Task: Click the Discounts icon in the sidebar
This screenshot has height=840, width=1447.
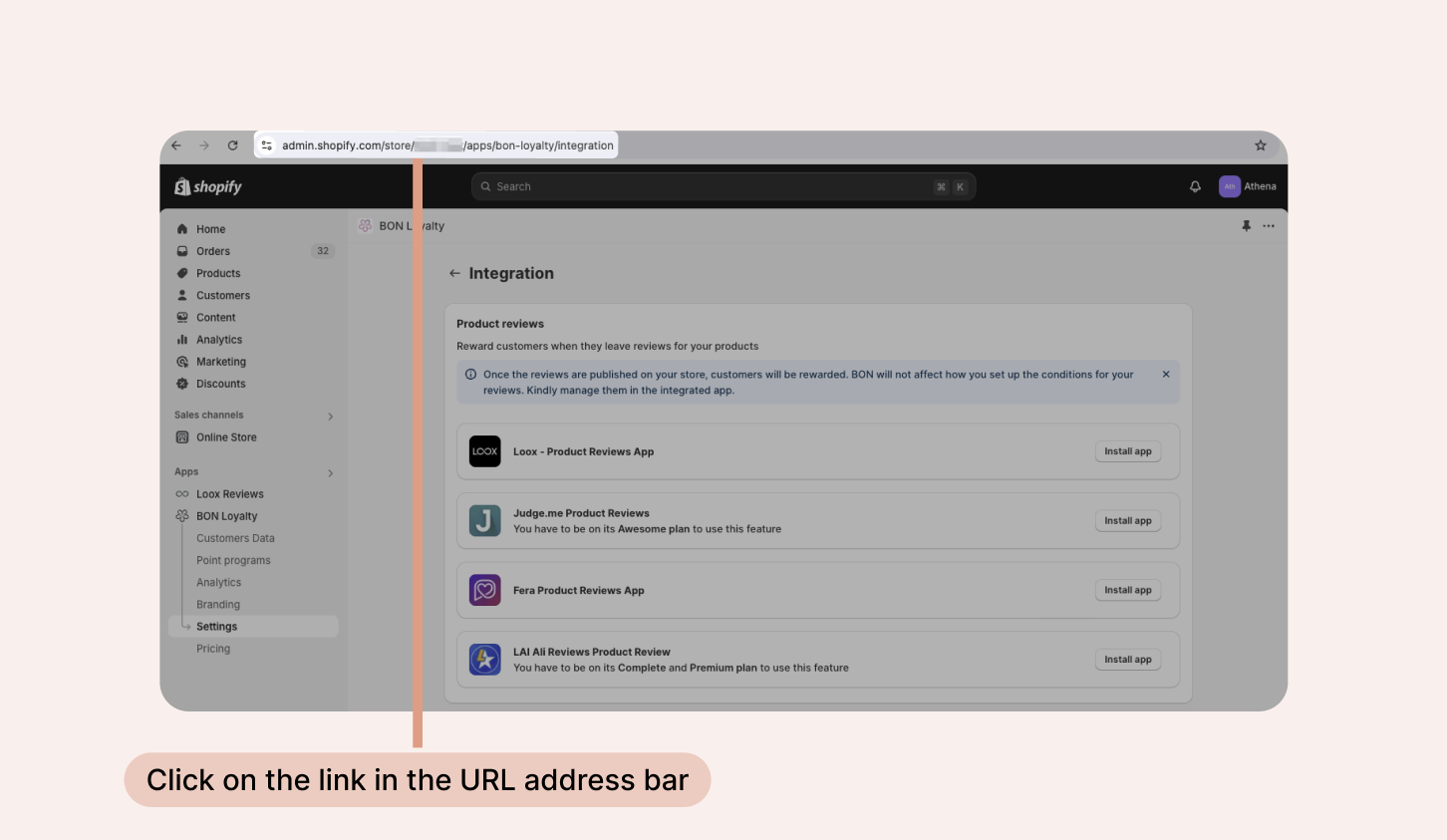Action: click(182, 384)
